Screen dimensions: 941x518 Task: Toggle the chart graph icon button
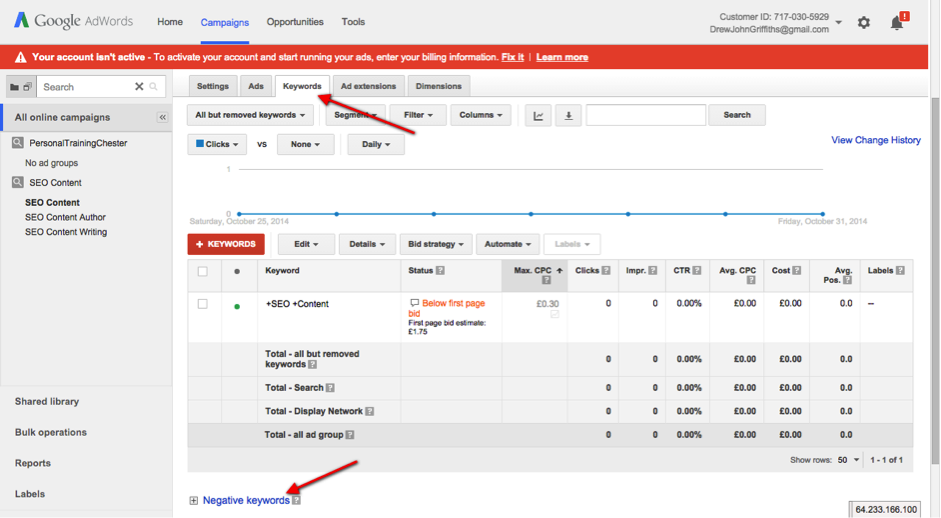point(538,115)
